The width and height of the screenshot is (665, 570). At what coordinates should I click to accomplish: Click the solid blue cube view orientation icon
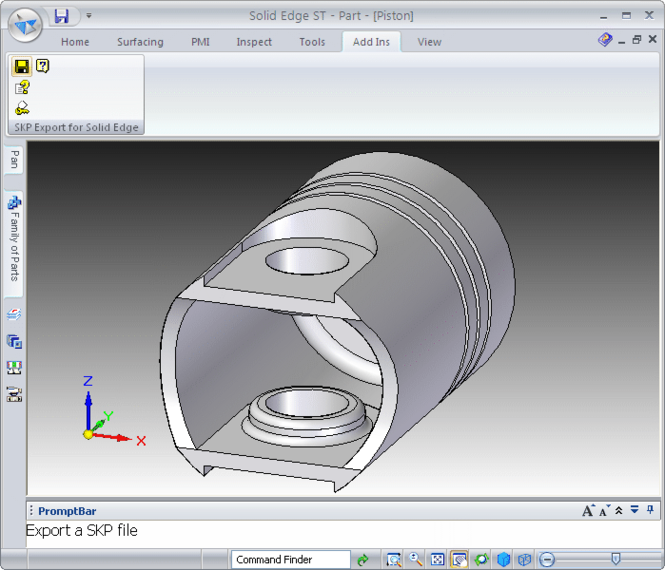[503, 560]
